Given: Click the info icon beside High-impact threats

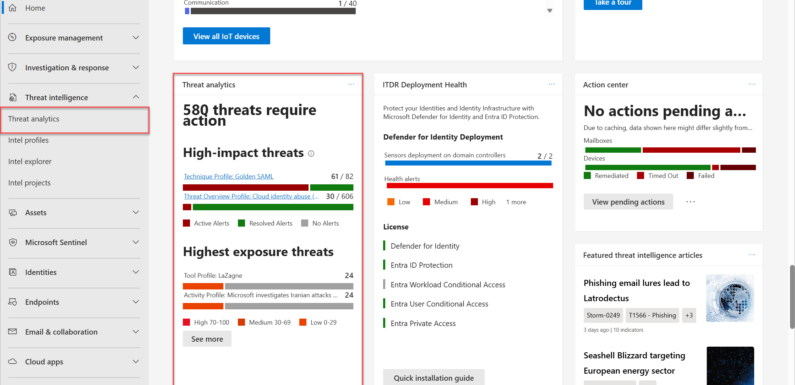Looking at the screenshot, I should click(x=311, y=153).
